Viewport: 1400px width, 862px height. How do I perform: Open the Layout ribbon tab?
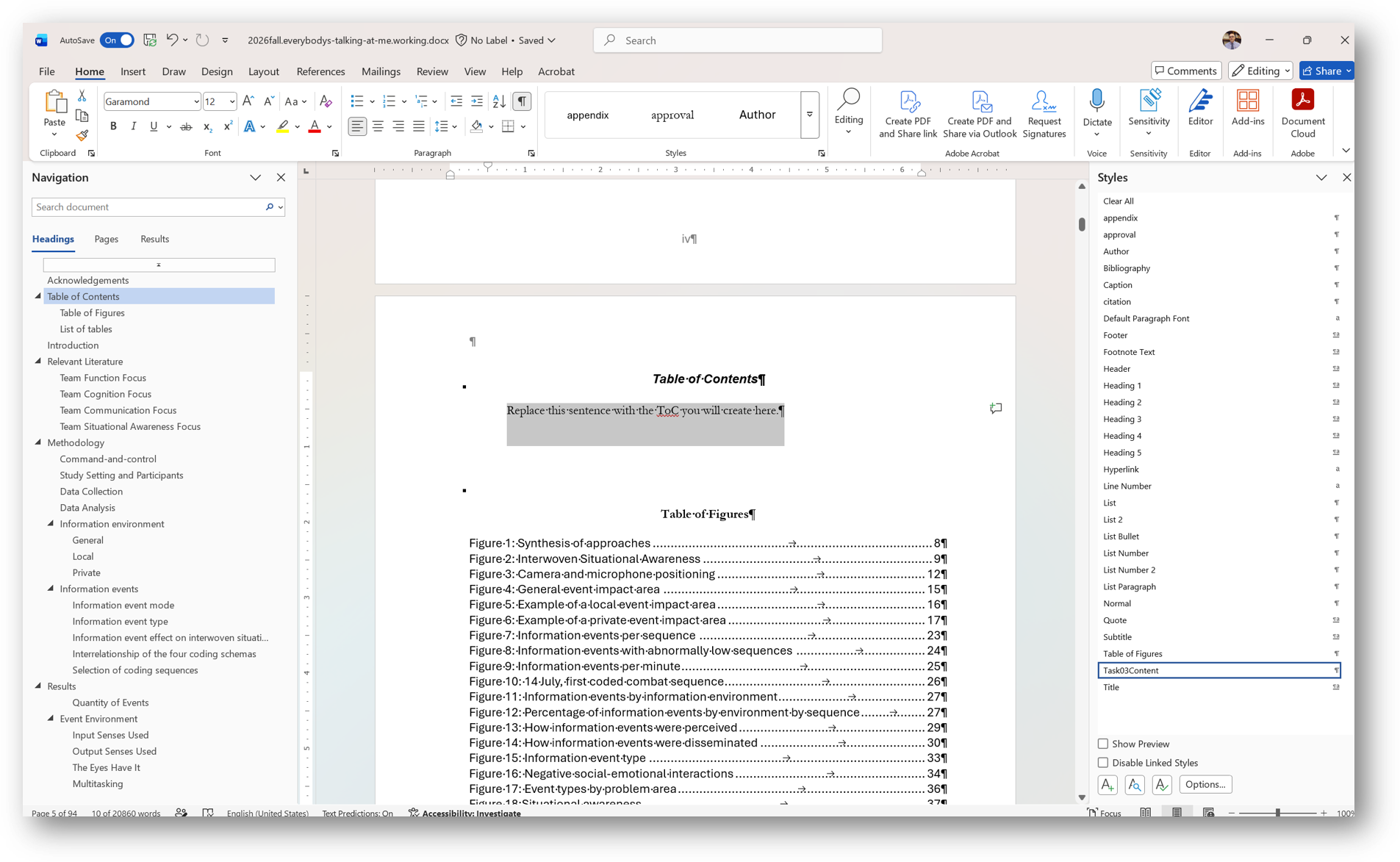point(263,71)
